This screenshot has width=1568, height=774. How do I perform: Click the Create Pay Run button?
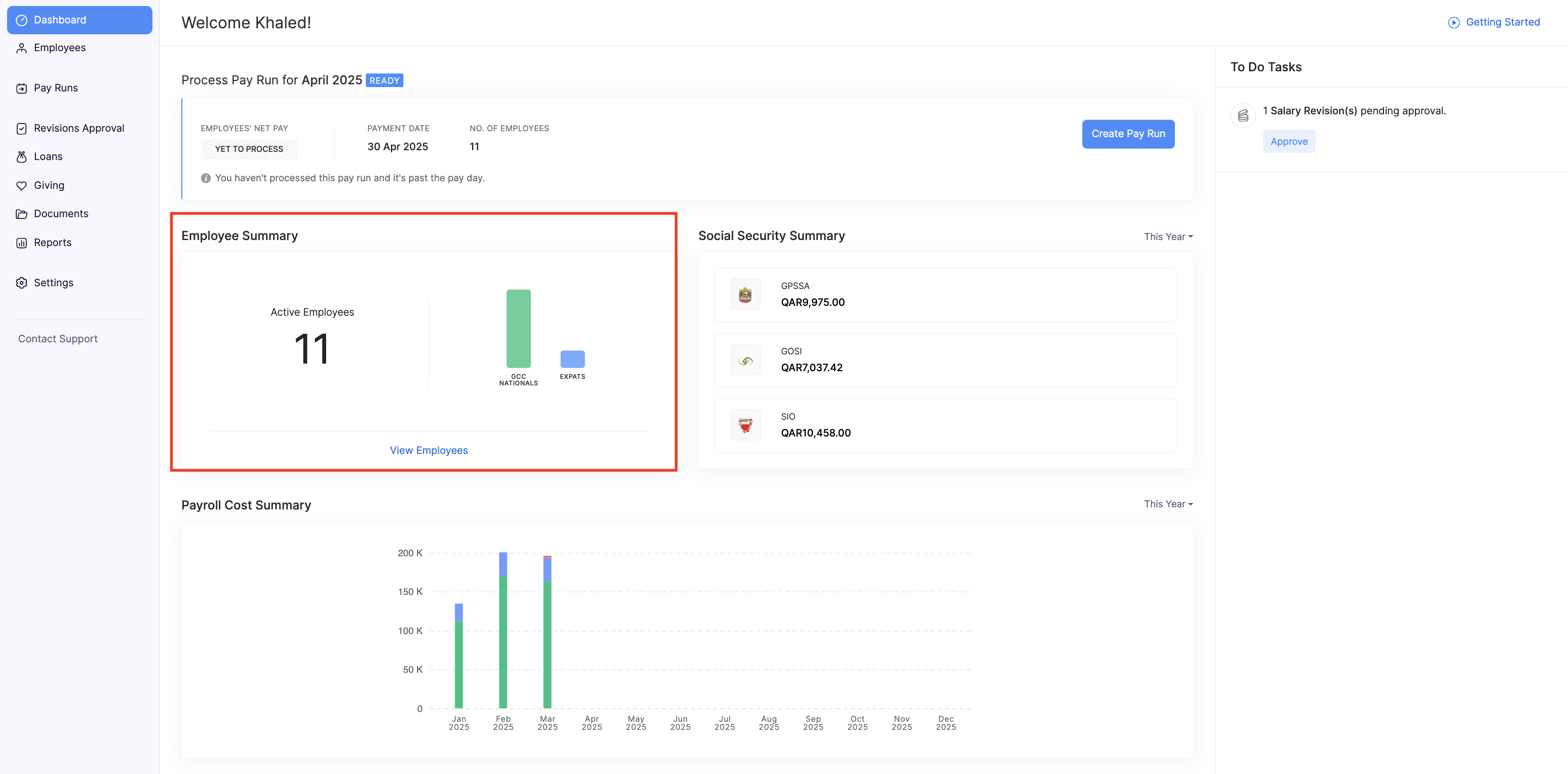click(1128, 134)
